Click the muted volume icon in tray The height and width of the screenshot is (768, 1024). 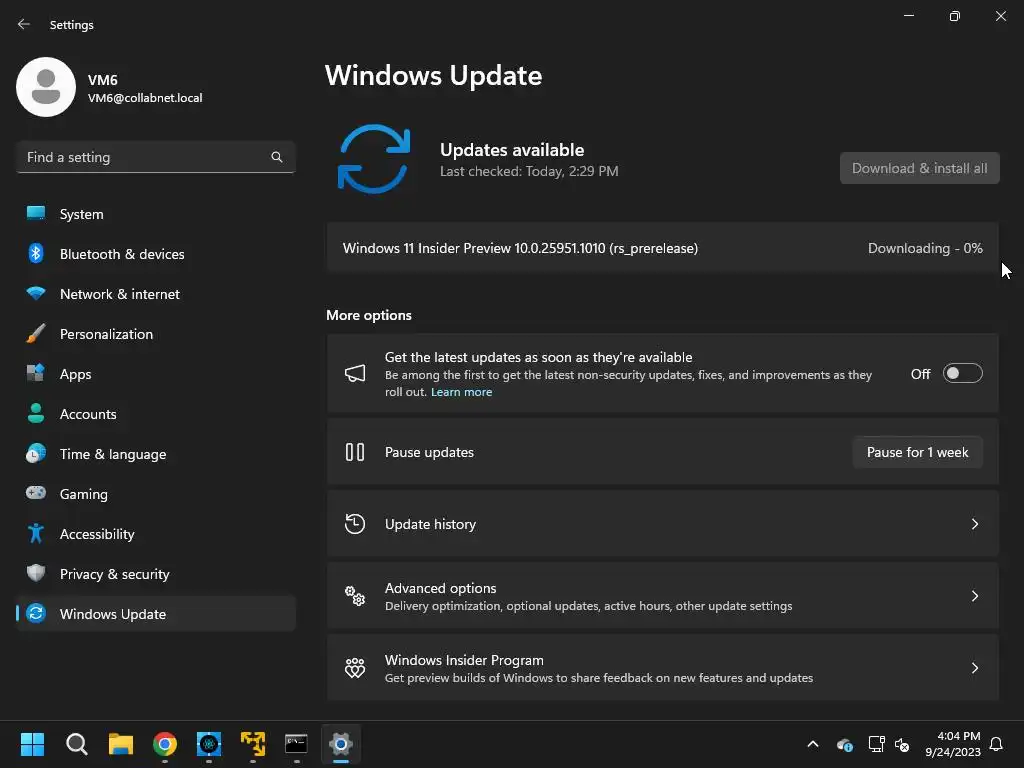903,744
